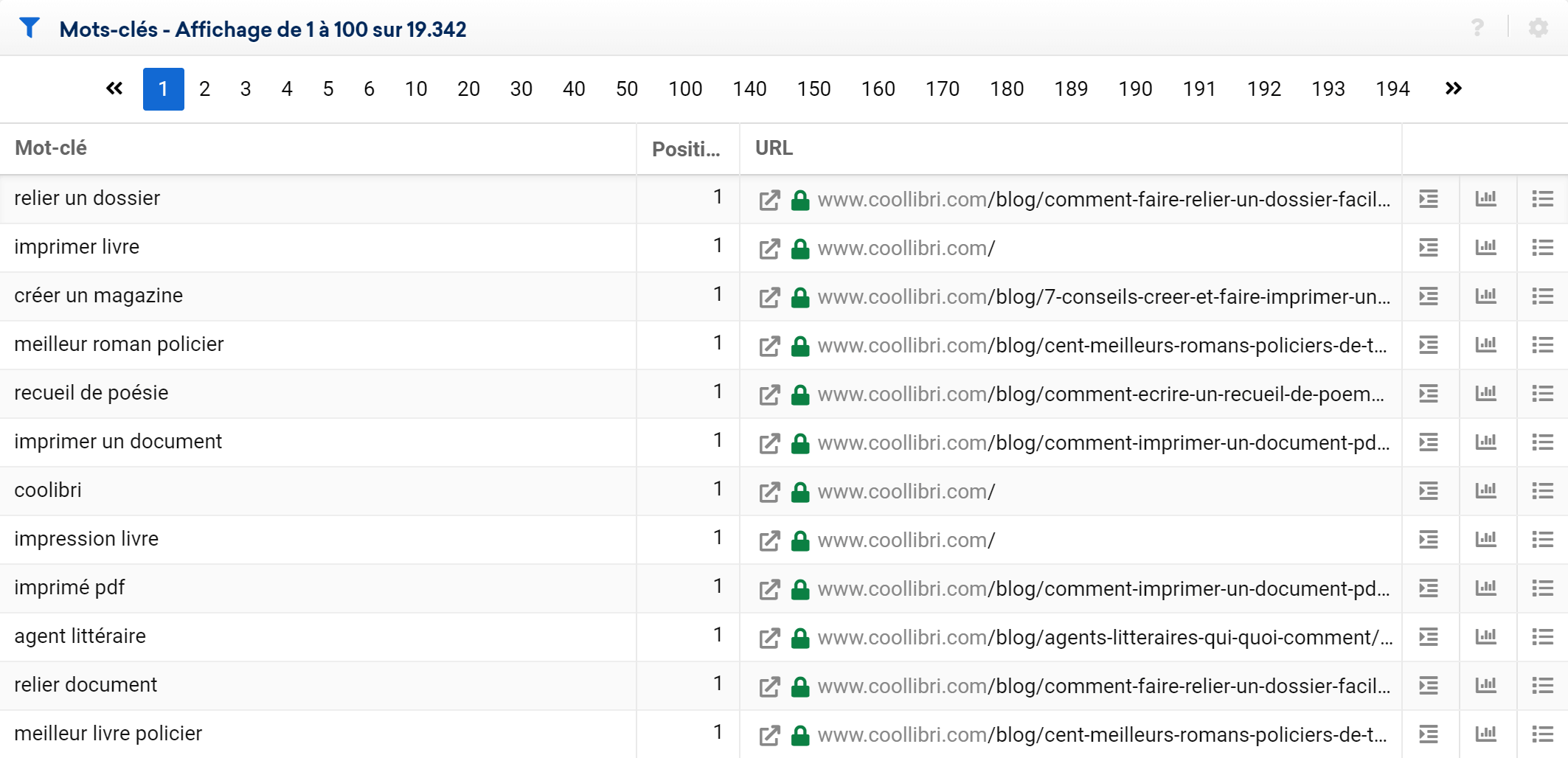Show chart icon for 'meilleur livre policier'
The width and height of the screenshot is (1568, 758).
[1485, 734]
